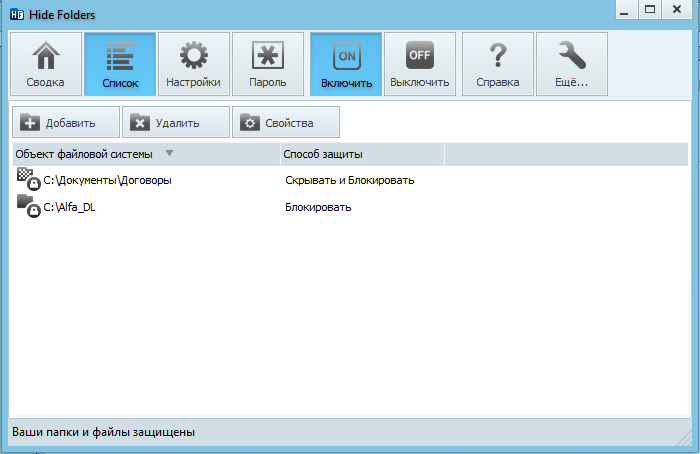Click the locked folder icon of Alfa_DL
This screenshot has width=700, height=454.
29,206
